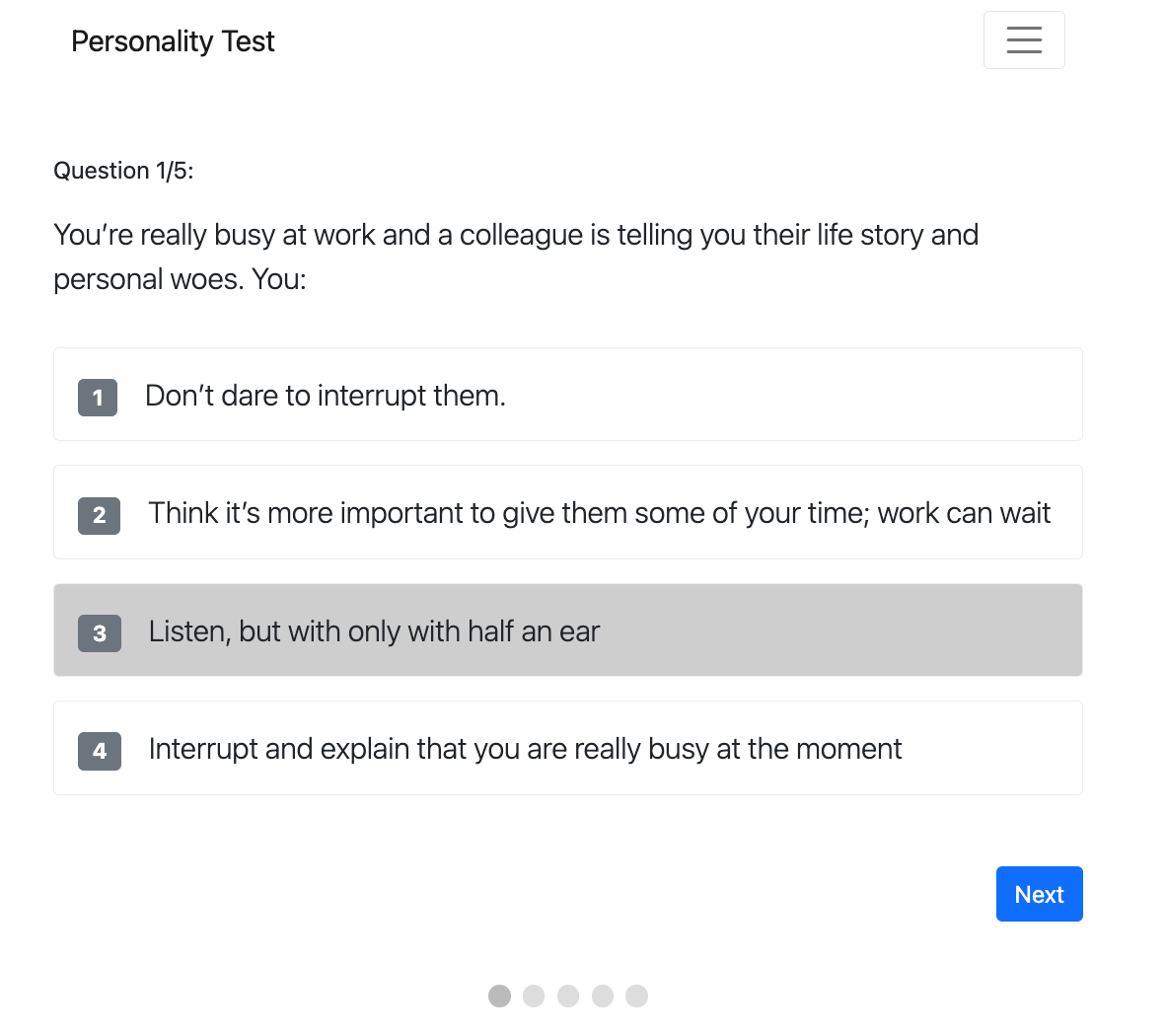This screenshot has height=1036, width=1166.
Task: Click the third progress dot
Action: 568,997
